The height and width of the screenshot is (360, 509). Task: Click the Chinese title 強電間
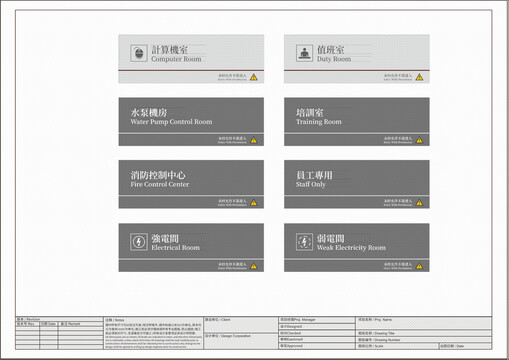[165, 238]
